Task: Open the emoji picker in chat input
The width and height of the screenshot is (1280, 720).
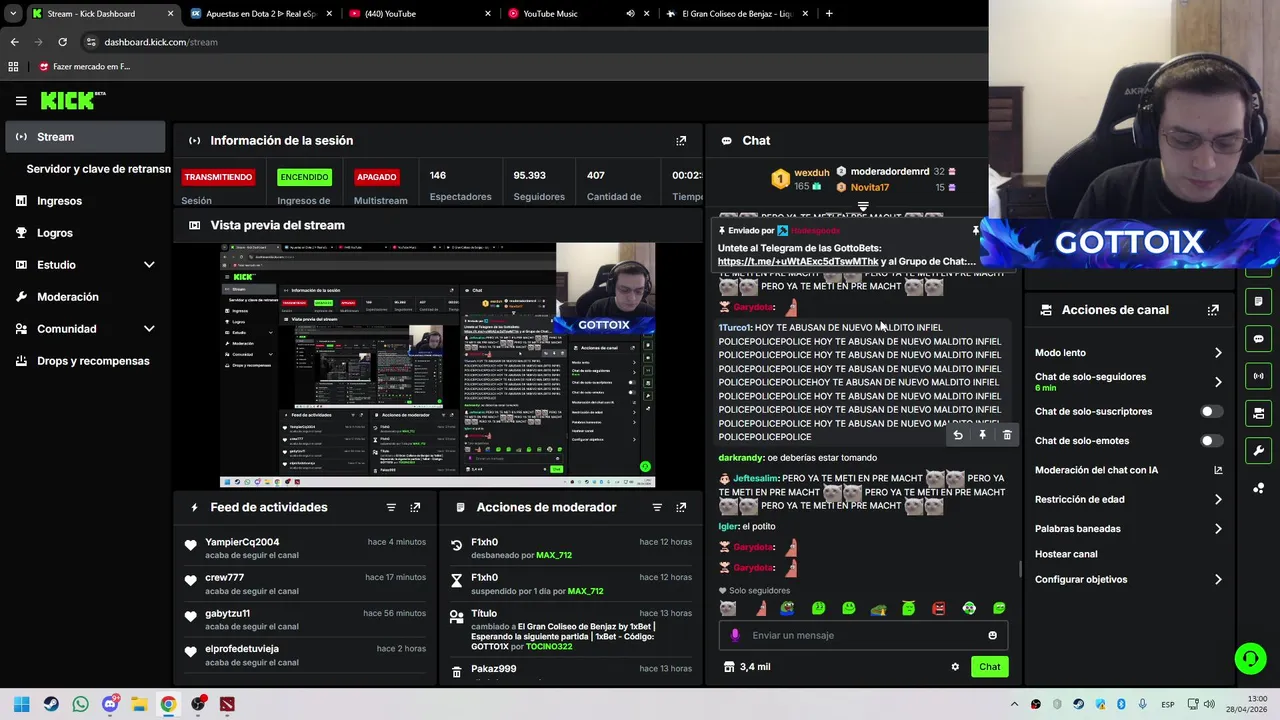Action: click(x=992, y=635)
